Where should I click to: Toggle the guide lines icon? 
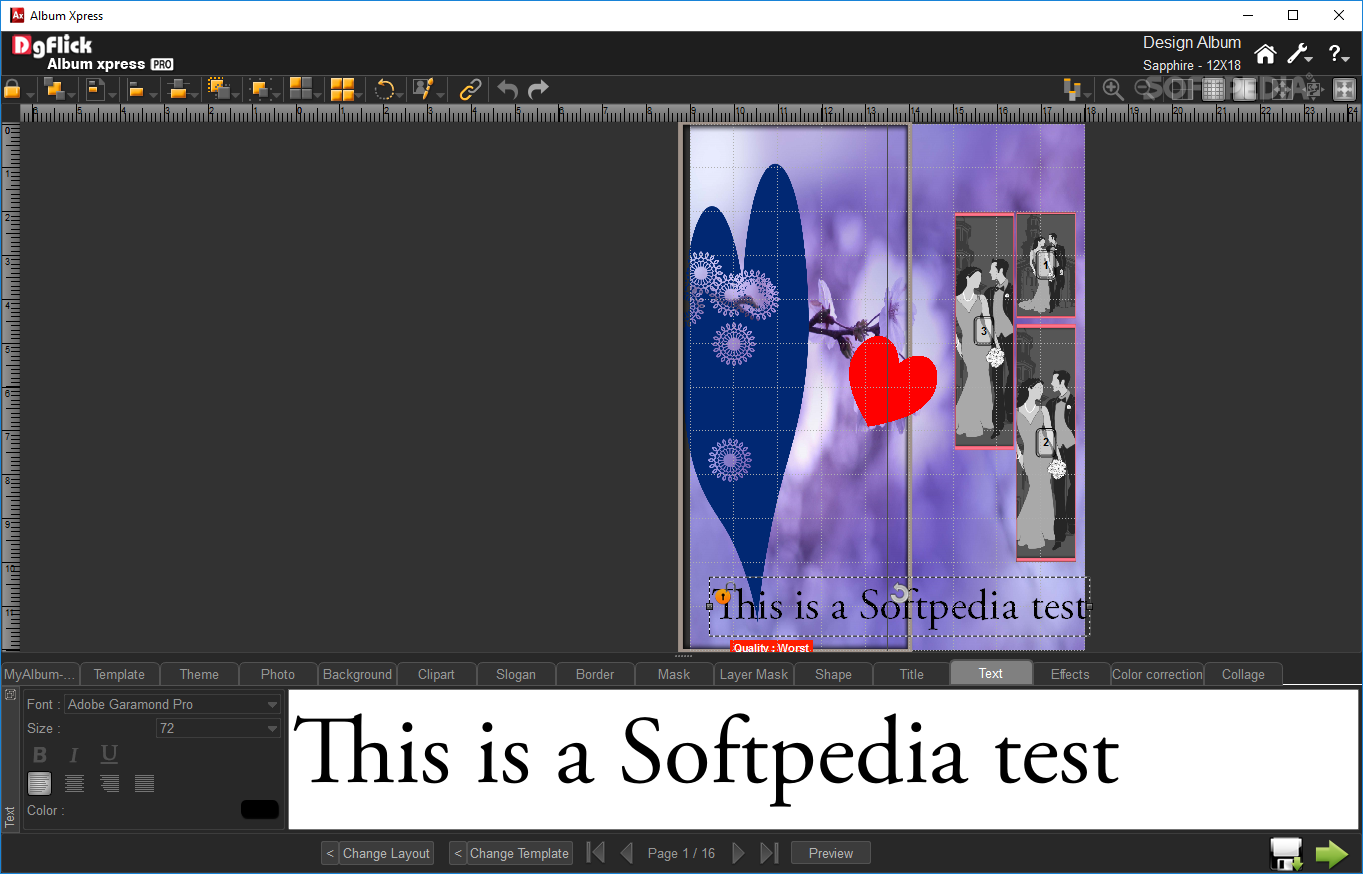click(x=1182, y=90)
